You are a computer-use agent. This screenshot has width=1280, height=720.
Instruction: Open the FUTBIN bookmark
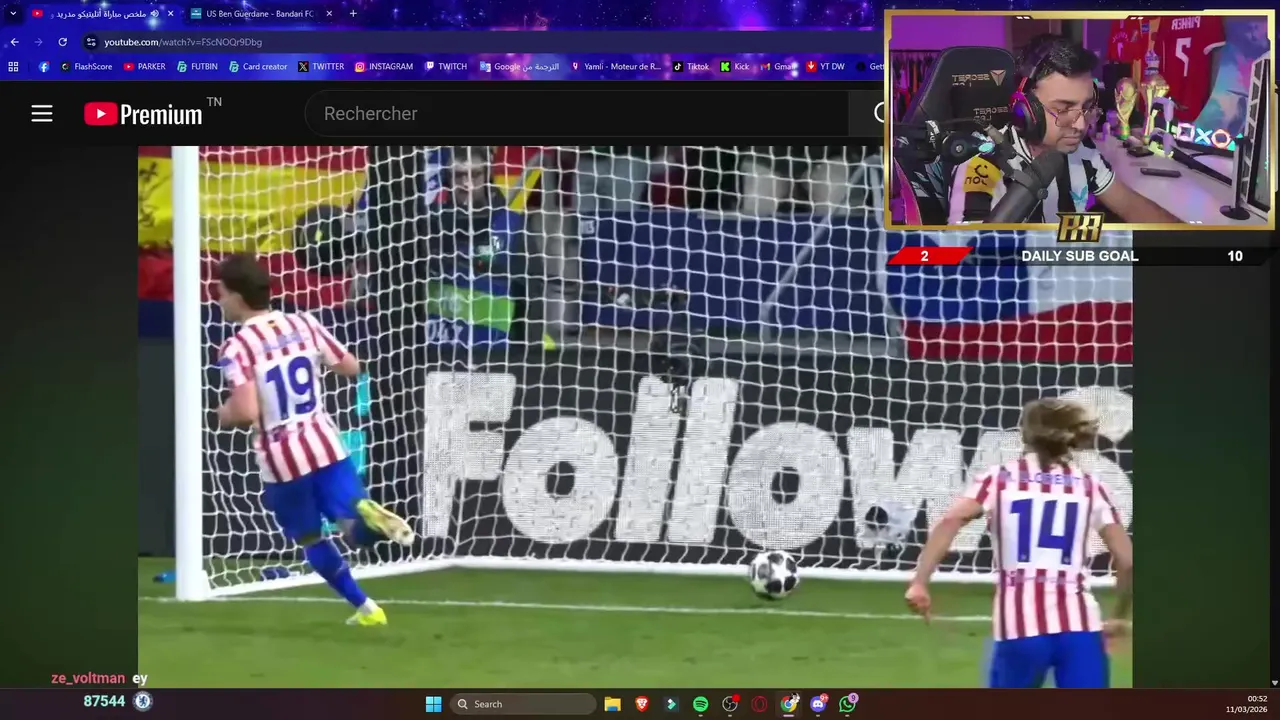[197, 67]
